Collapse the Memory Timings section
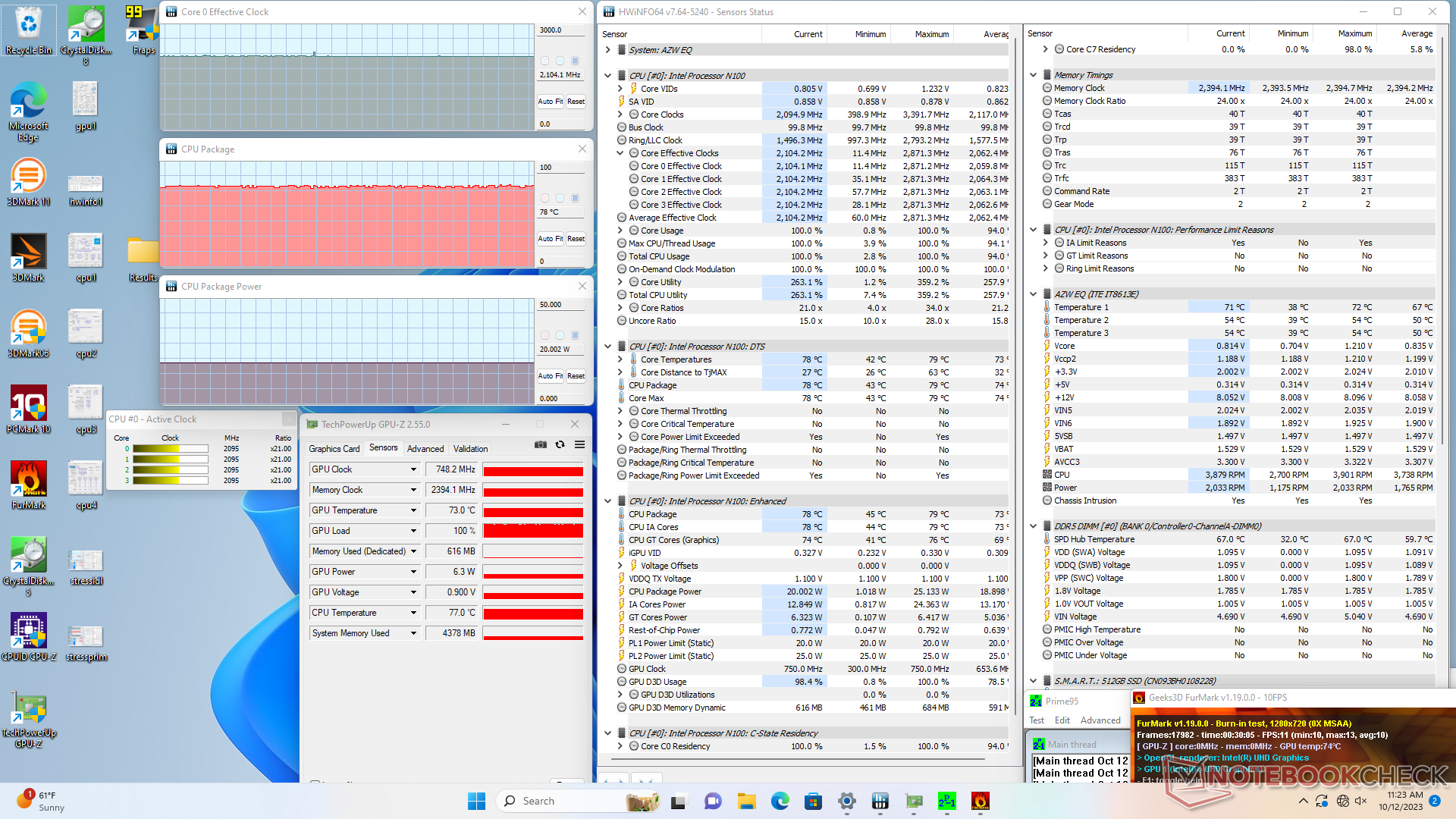This screenshot has width=1456, height=819. [x=1033, y=75]
